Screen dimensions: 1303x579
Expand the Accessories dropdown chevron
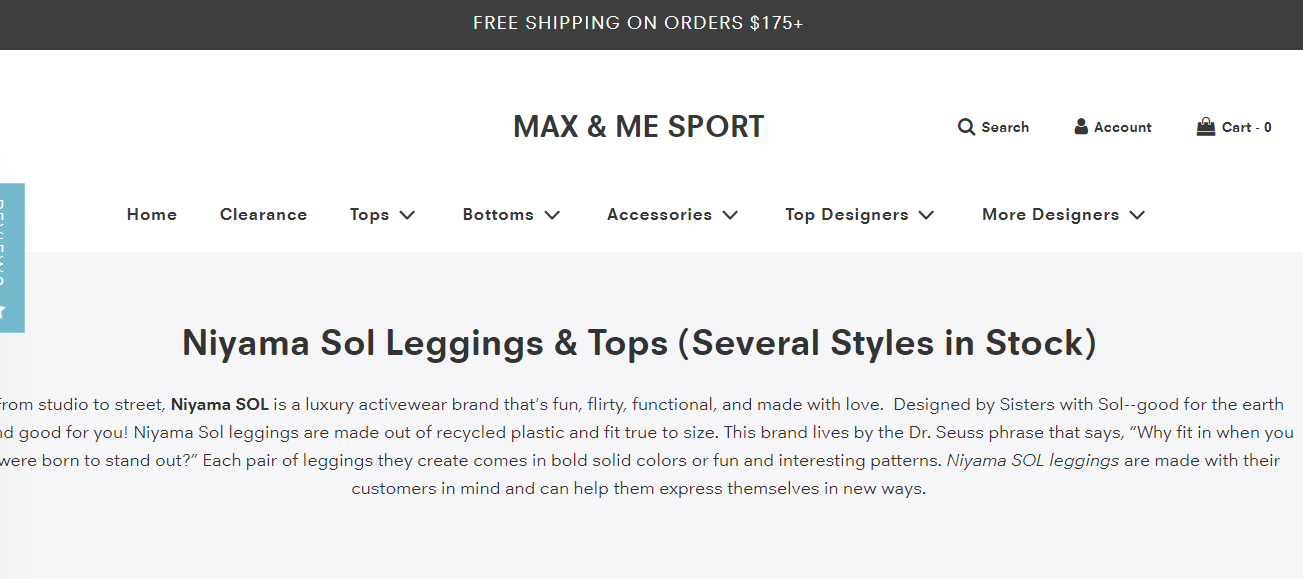click(730, 215)
